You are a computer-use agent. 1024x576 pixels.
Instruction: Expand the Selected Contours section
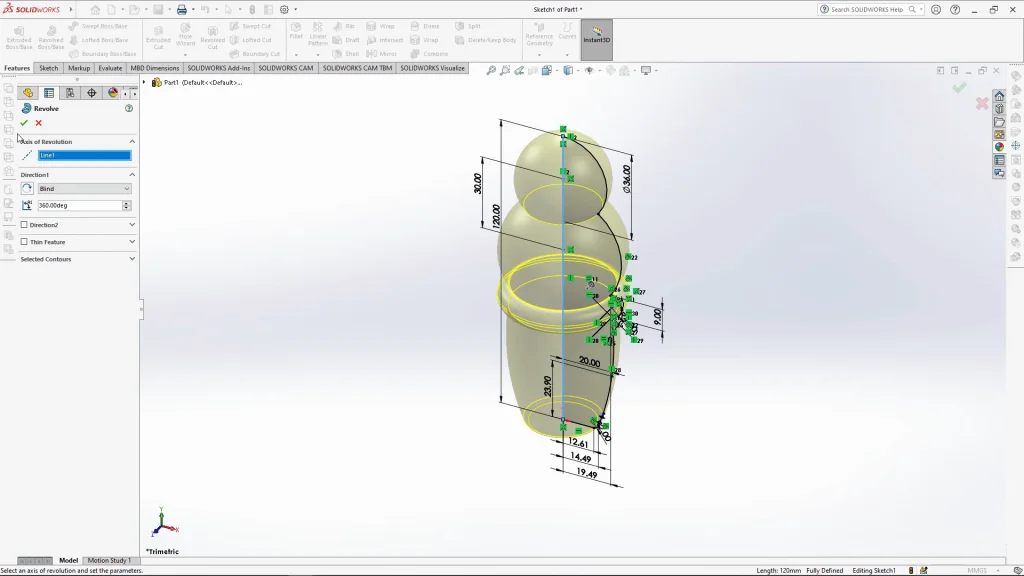tap(132, 259)
